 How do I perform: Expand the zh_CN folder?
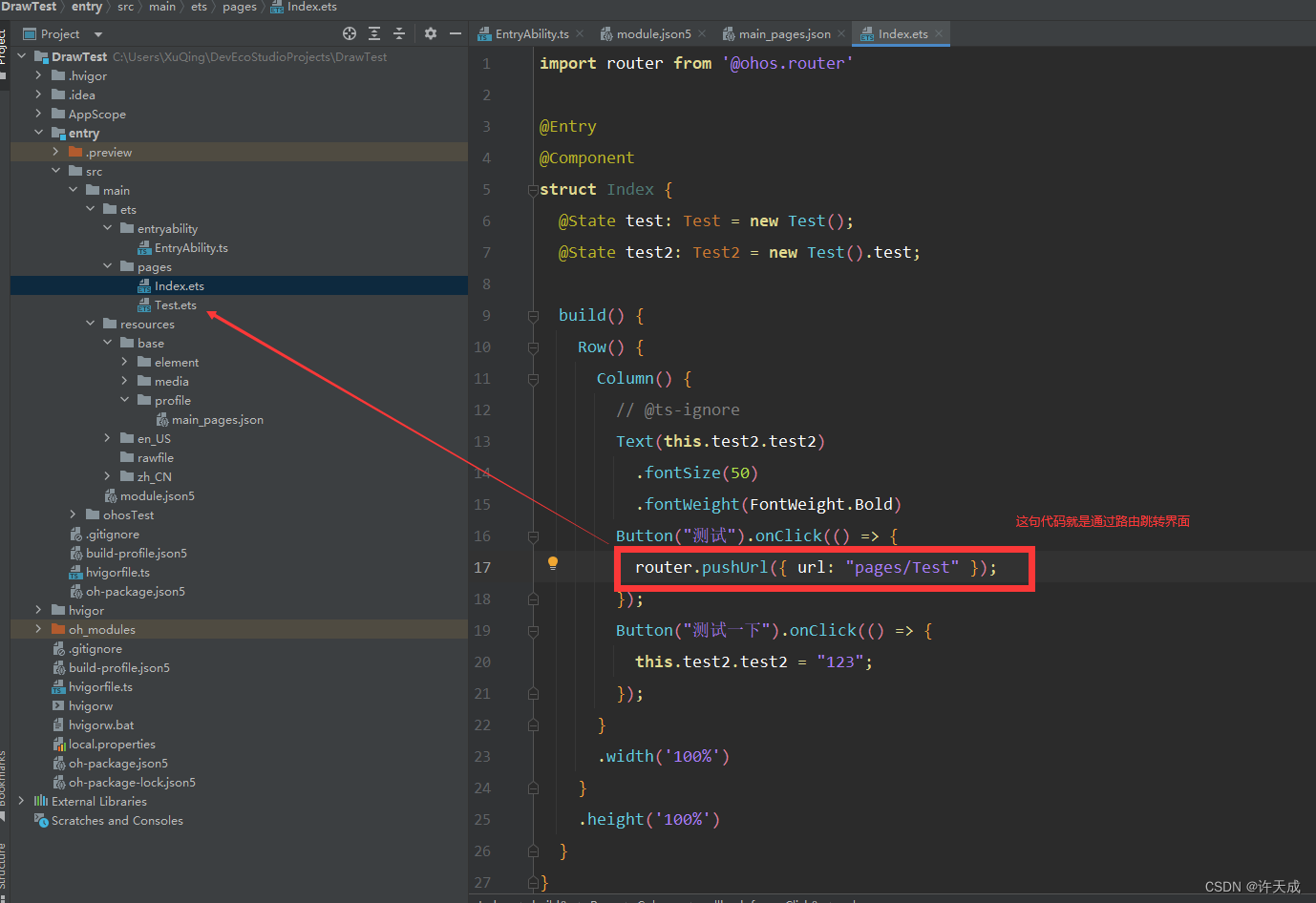107,476
